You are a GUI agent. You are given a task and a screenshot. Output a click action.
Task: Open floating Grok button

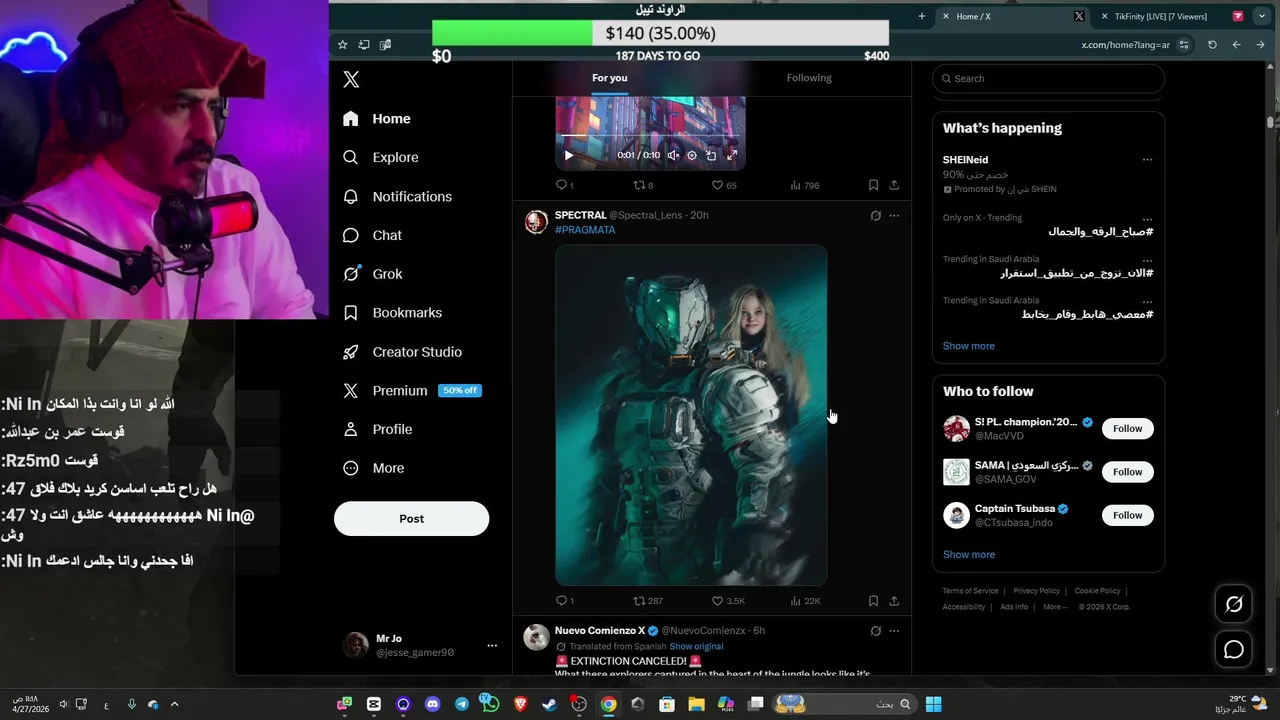(1234, 604)
